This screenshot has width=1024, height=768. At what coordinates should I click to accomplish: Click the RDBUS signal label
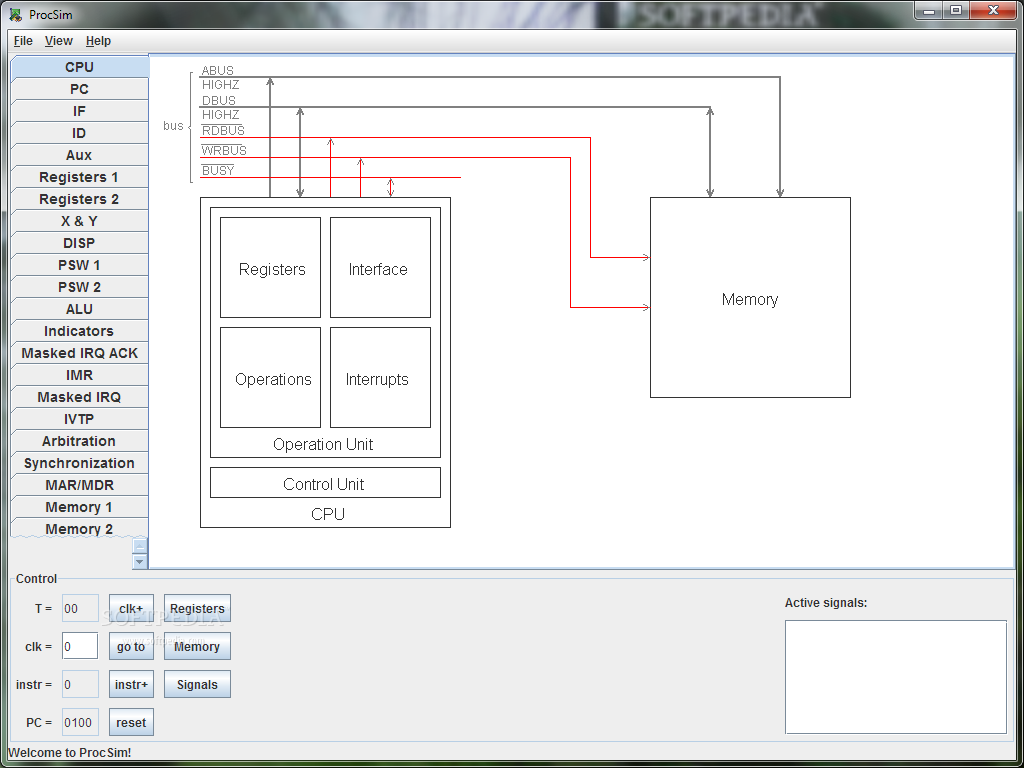pos(223,131)
